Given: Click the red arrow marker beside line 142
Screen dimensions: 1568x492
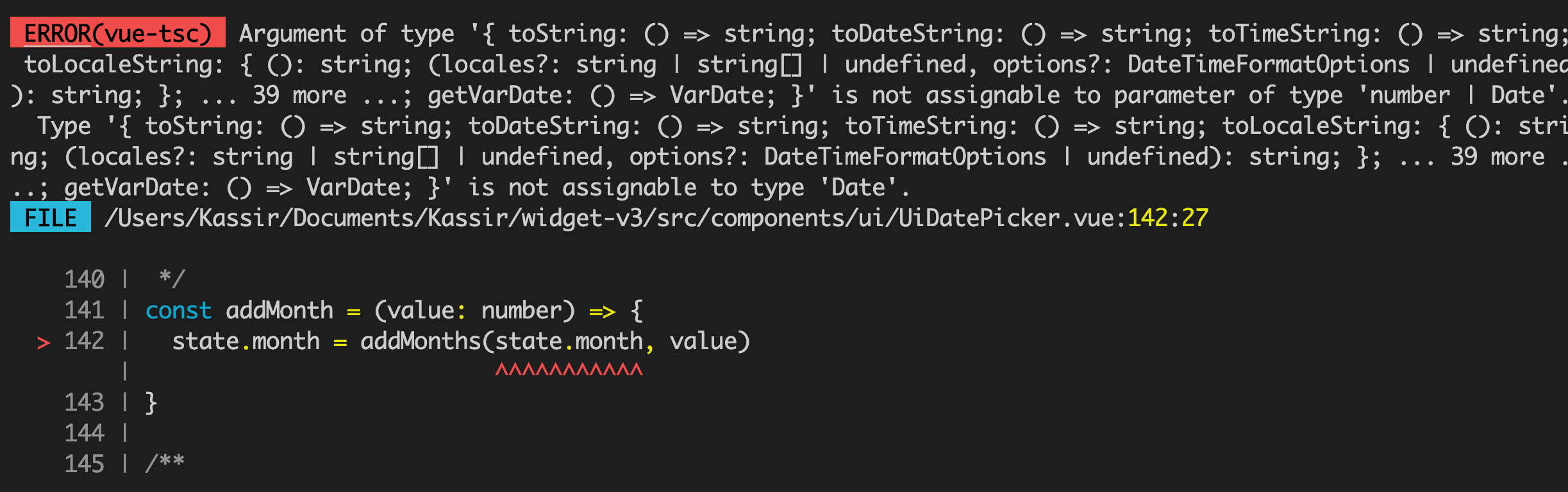Looking at the screenshot, I should (43, 343).
